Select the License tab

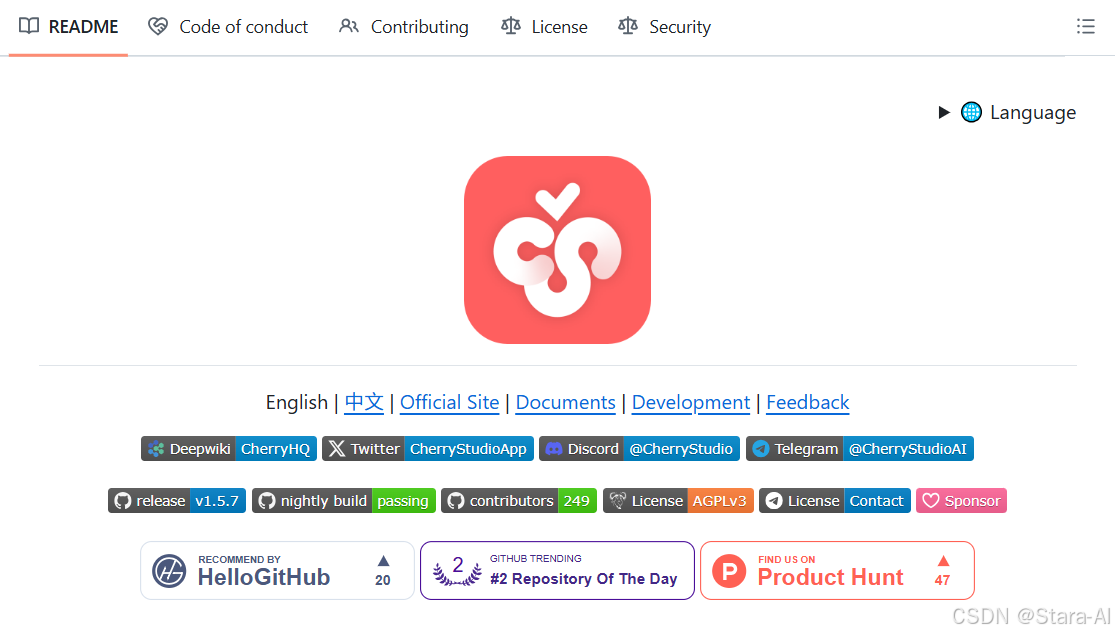pyautogui.click(x=545, y=27)
